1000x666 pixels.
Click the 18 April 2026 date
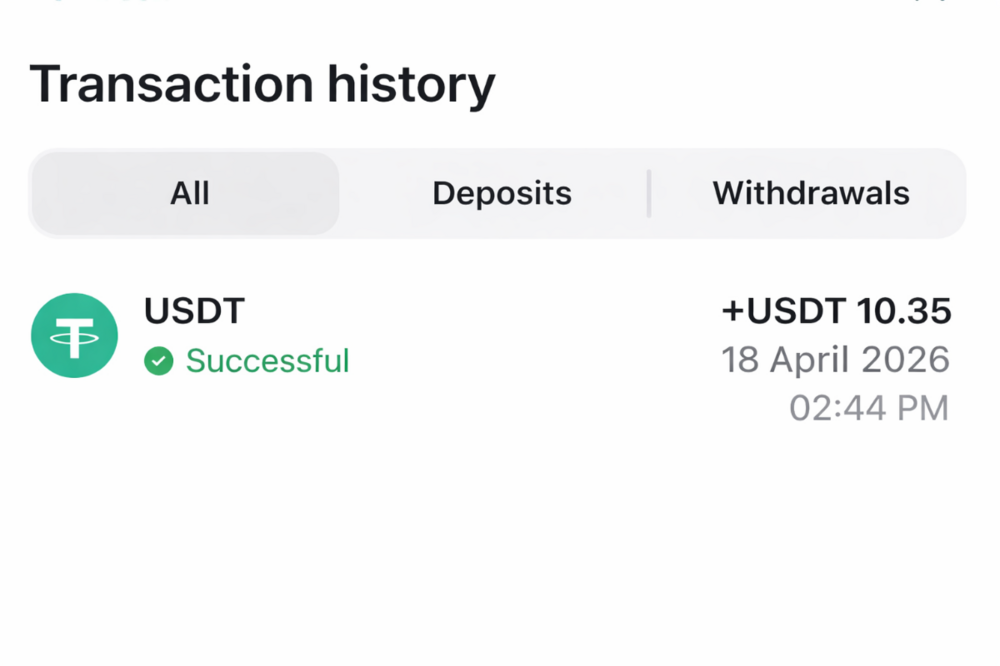(835, 360)
